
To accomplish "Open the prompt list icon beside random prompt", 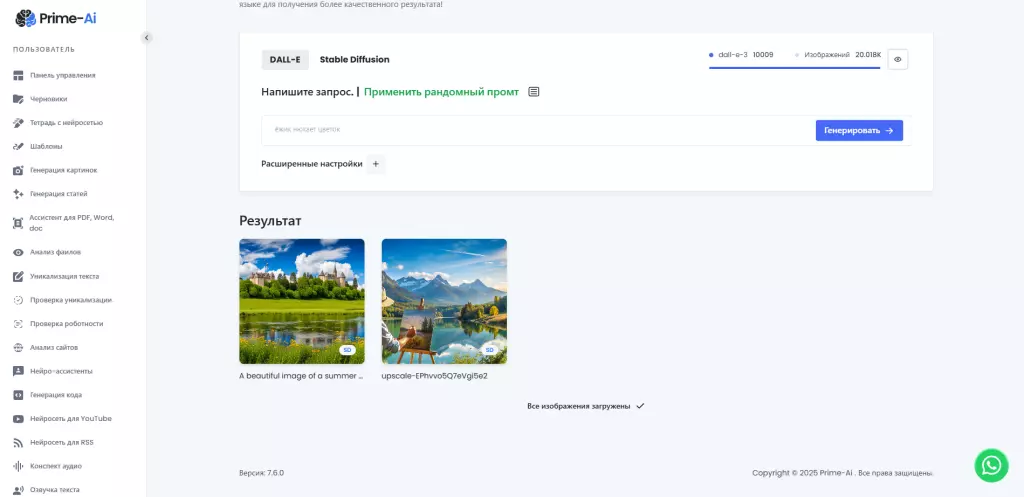I will pyautogui.click(x=534, y=92).
